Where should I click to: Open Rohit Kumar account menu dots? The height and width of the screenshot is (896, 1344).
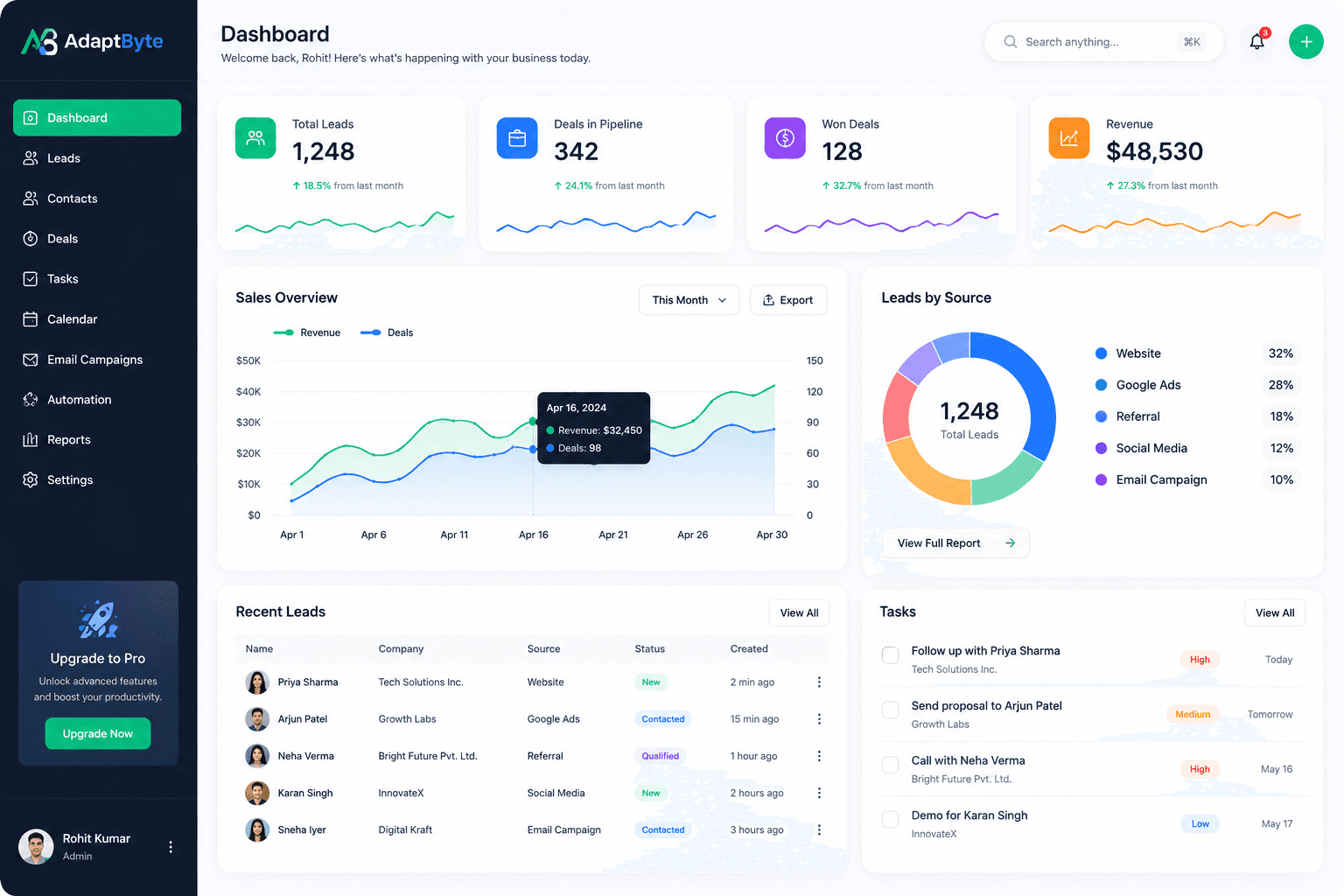coord(171,847)
